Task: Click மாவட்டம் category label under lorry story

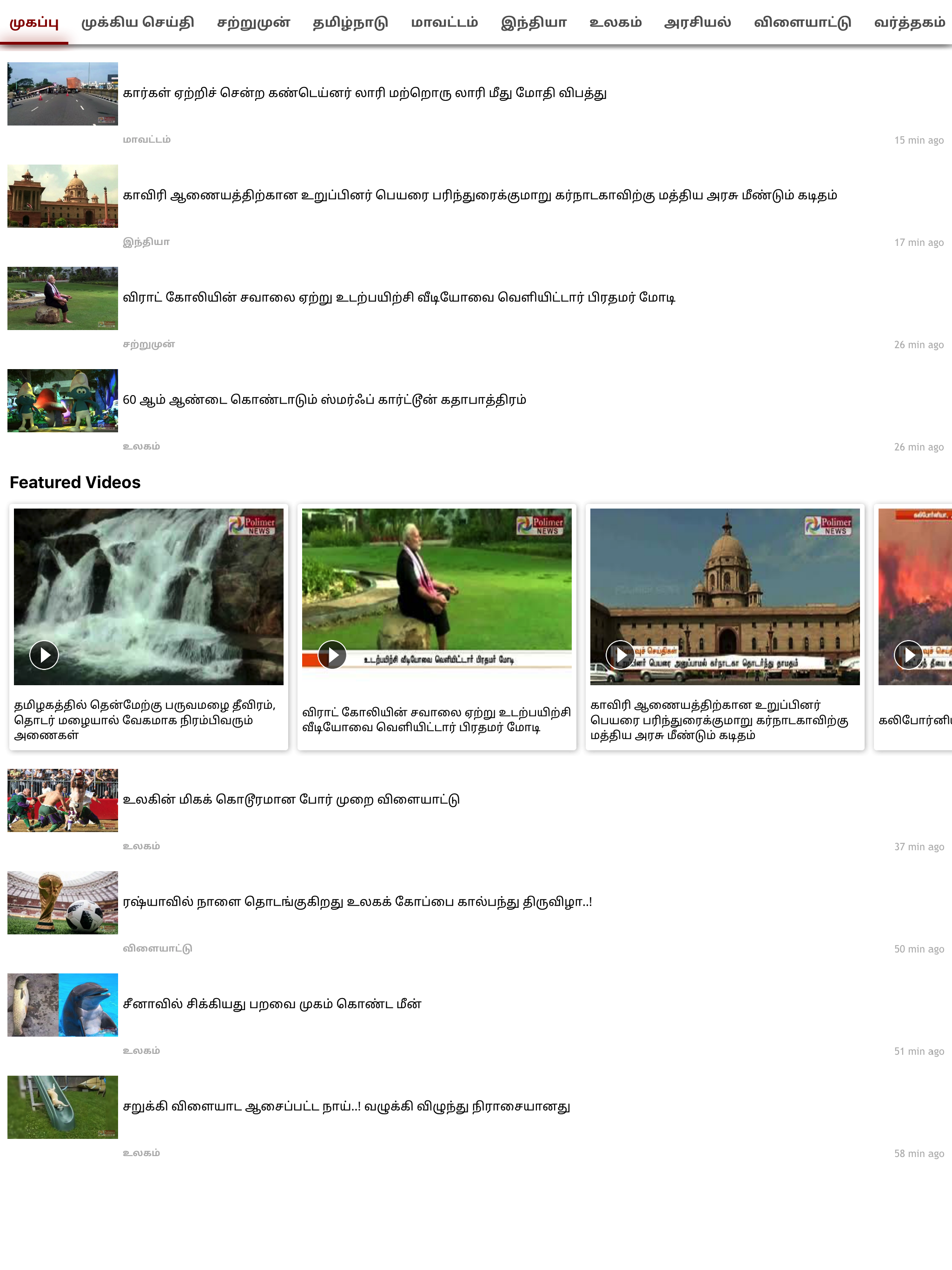Action: [146, 139]
